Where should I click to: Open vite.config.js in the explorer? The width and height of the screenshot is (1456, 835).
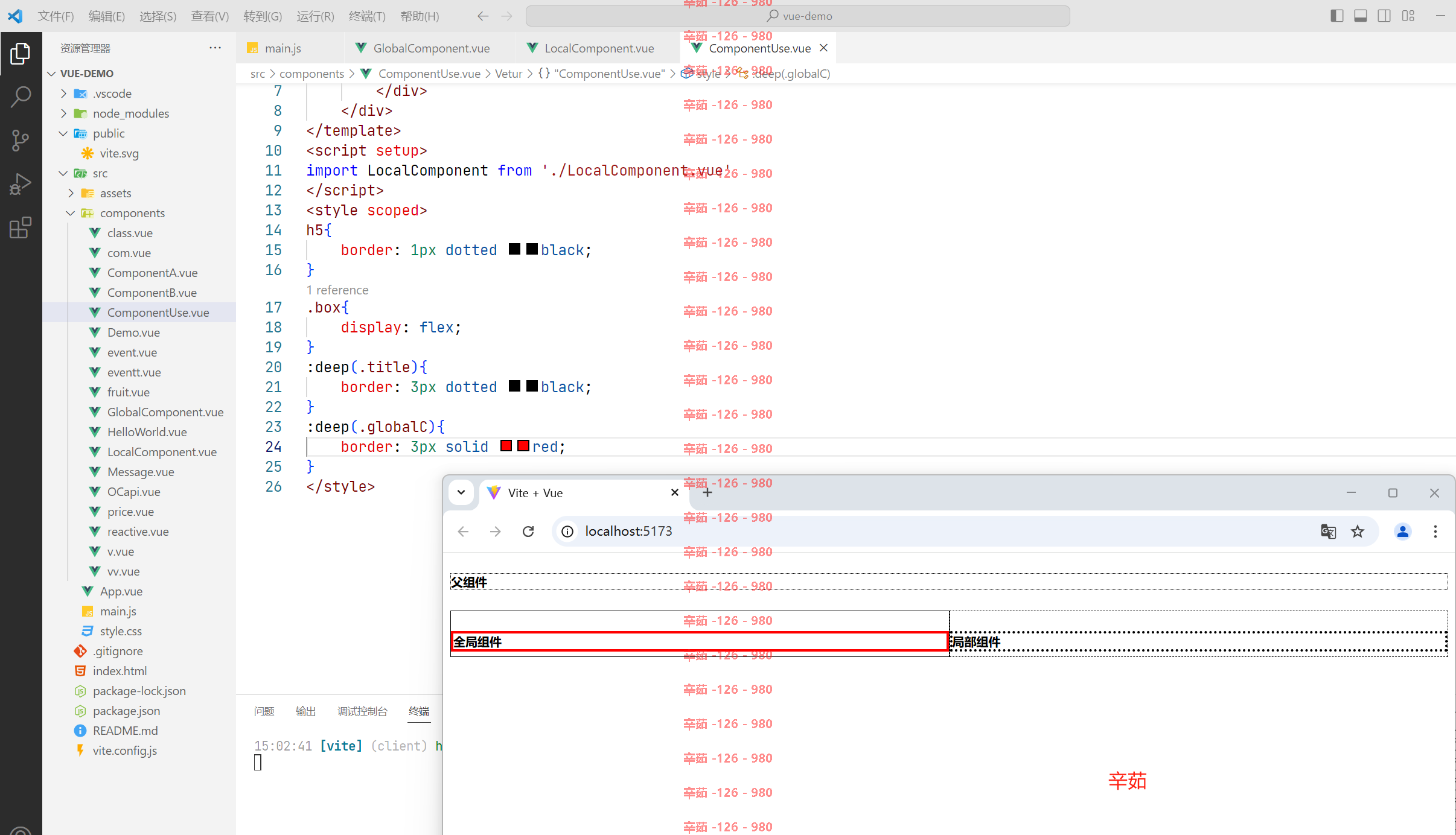click(124, 751)
